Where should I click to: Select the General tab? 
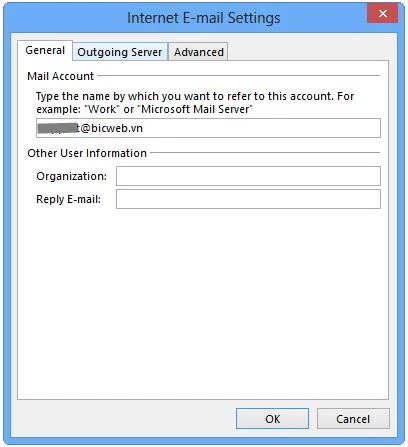[45, 50]
